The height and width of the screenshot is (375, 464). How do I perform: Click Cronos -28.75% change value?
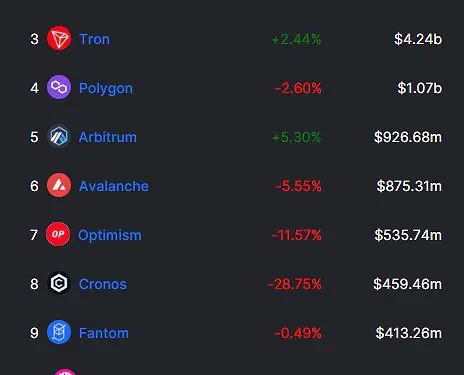(x=295, y=284)
